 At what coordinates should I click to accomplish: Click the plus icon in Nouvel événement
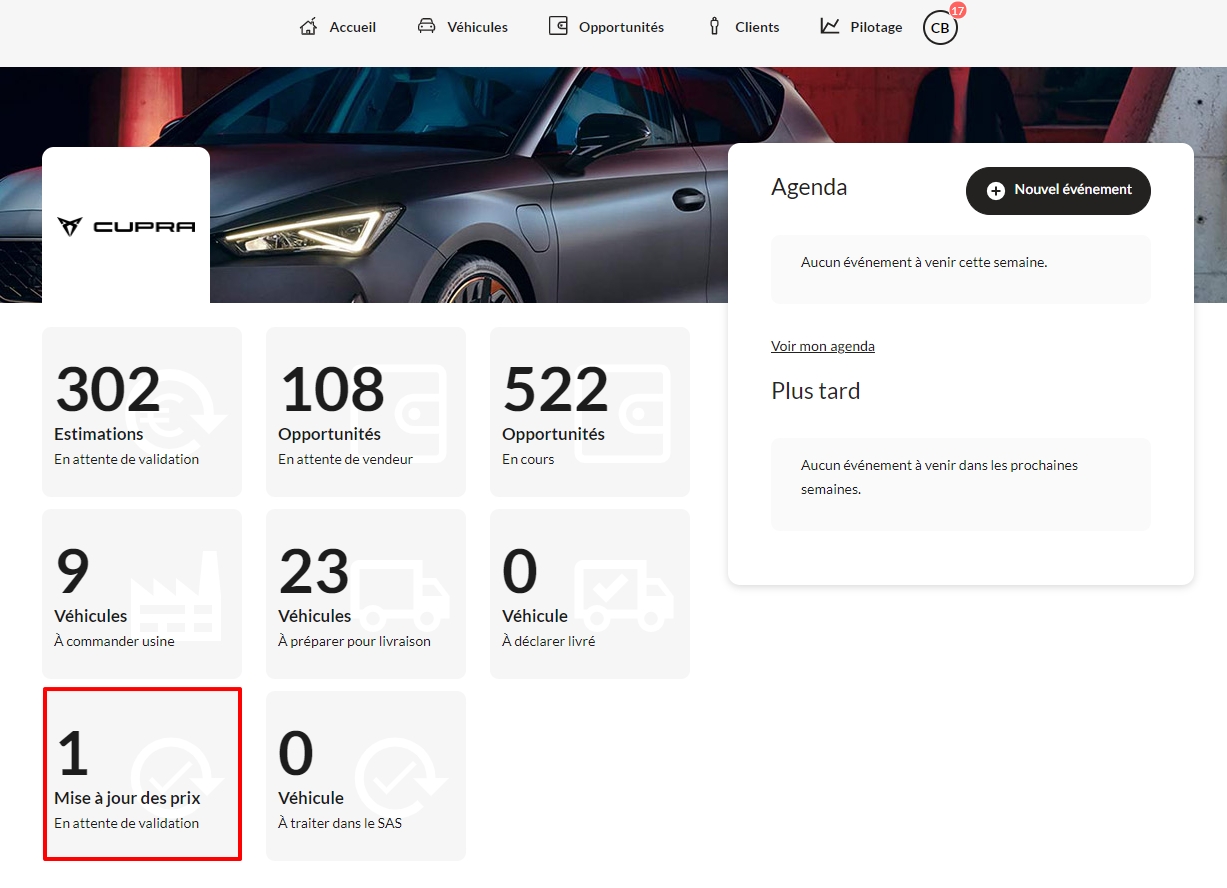tap(996, 190)
